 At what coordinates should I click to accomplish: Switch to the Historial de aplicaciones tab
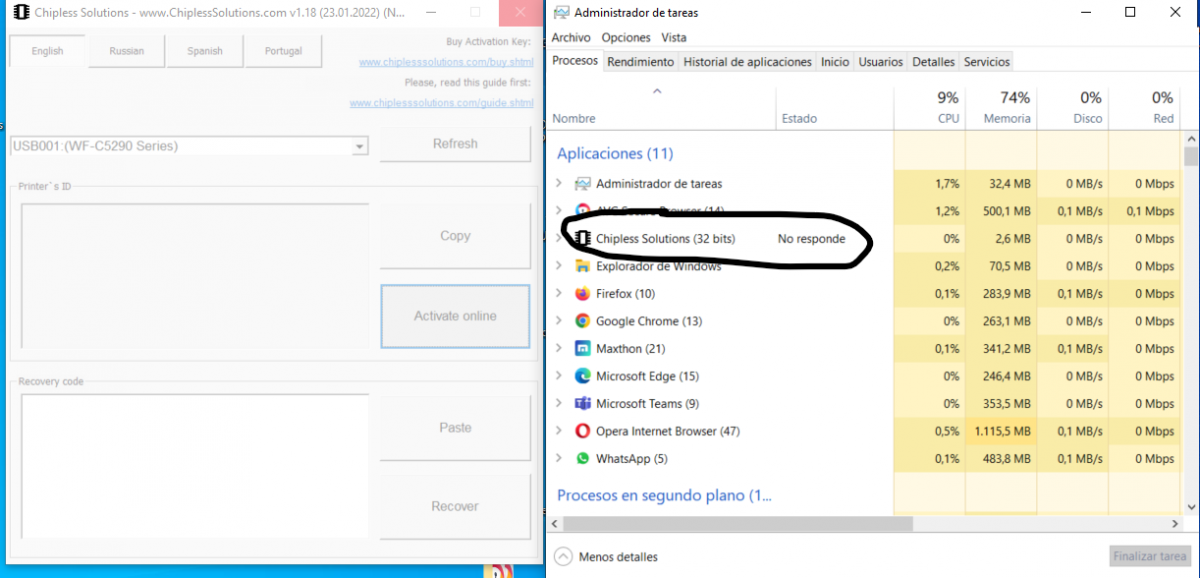[x=747, y=62]
